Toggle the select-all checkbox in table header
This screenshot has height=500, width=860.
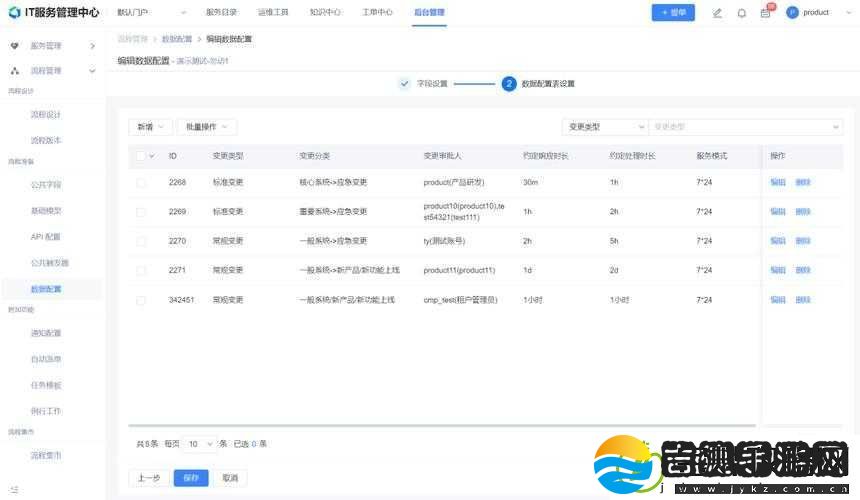coord(140,156)
